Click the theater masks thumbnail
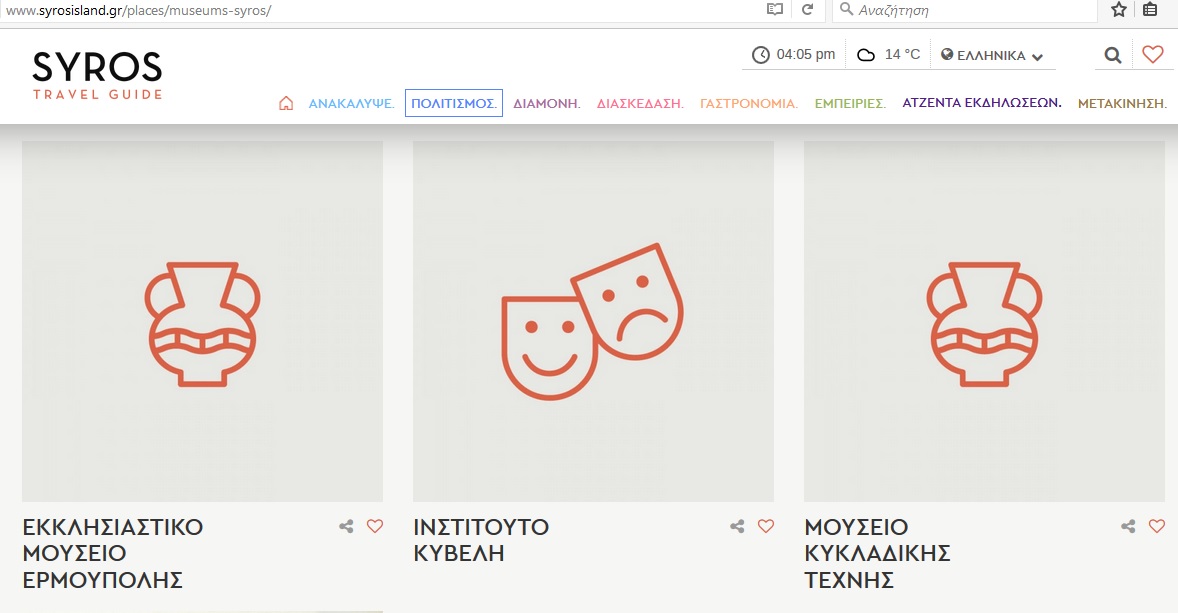The height and width of the screenshot is (613, 1178). [x=593, y=321]
